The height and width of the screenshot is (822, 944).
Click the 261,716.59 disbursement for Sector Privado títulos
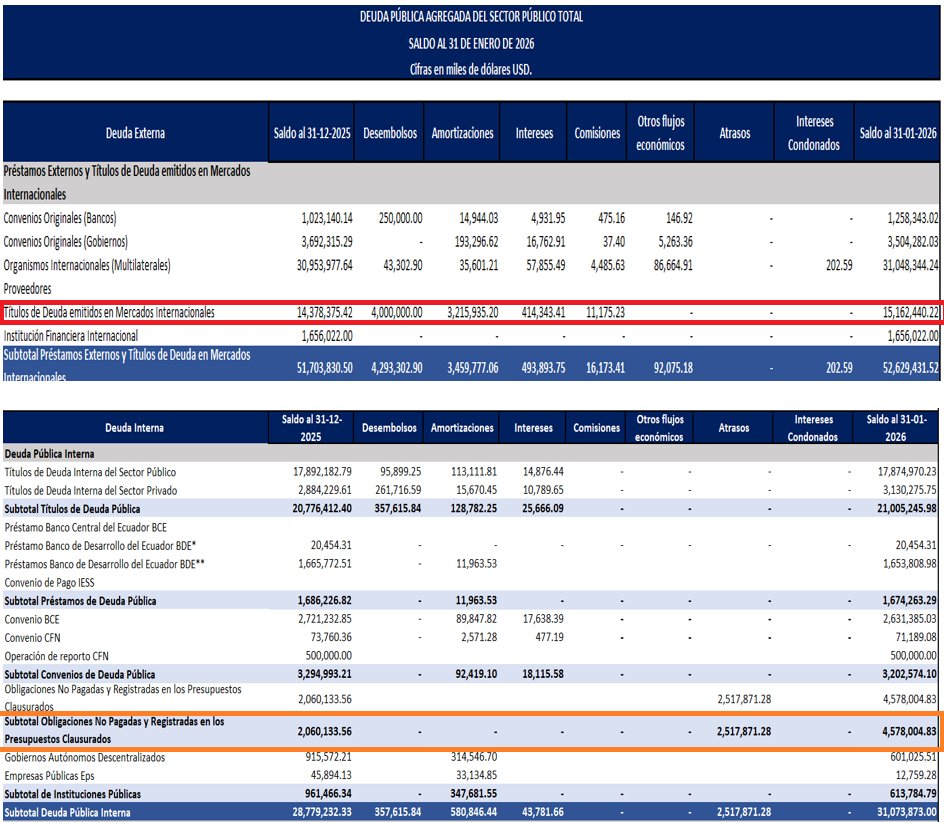pyautogui.click(x=398, y=490)
